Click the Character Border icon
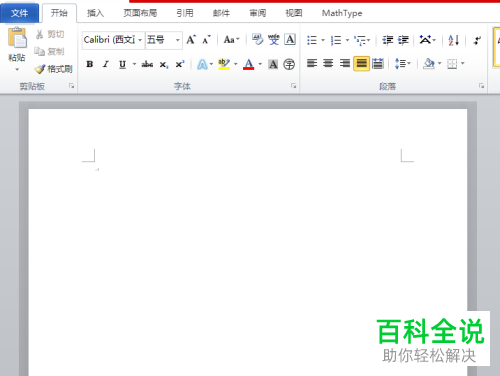This screenshot has width=500, height=376. (x=290, y=39)
